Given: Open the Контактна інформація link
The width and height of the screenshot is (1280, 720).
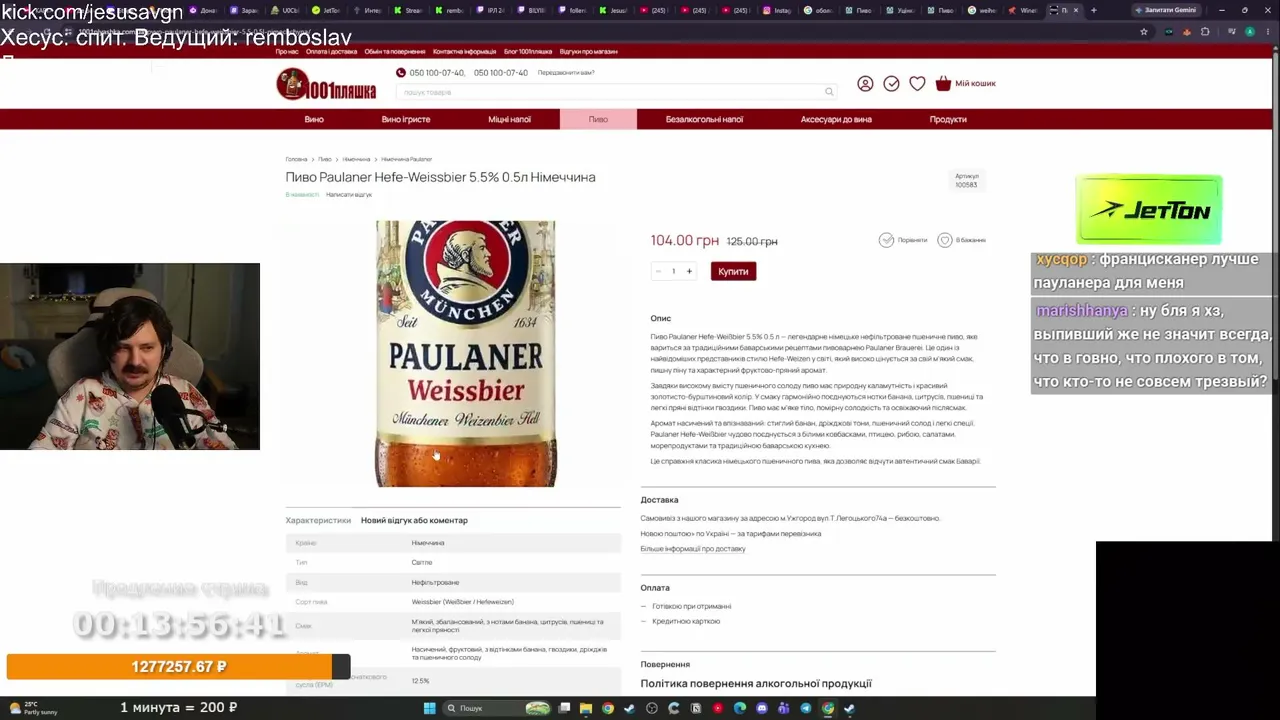Looking at the screenshot, I should click(x=465, y=51).
